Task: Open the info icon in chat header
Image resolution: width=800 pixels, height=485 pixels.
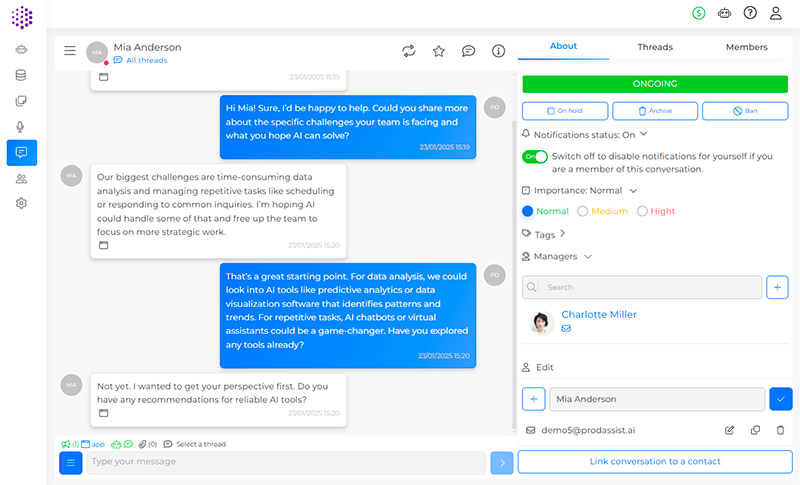Action: [x=498, y=51]
